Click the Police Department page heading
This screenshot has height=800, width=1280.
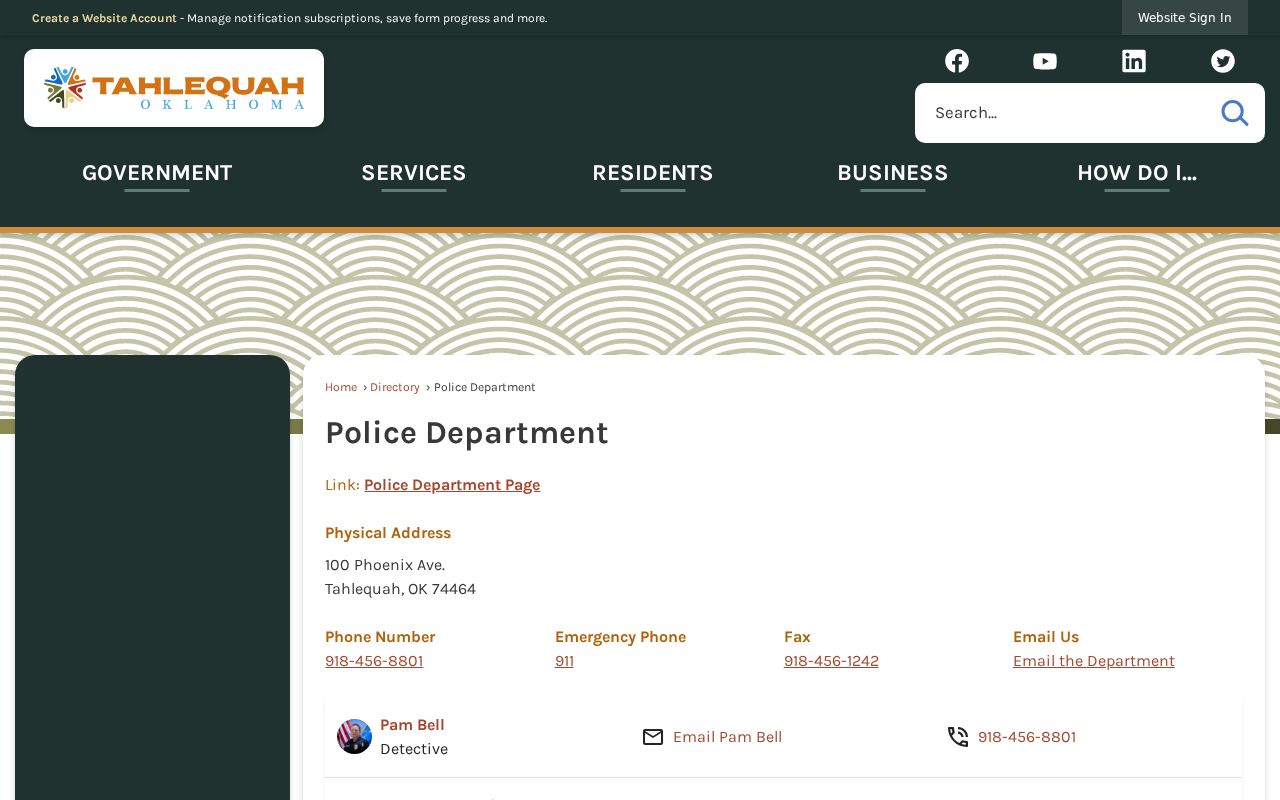467,433
